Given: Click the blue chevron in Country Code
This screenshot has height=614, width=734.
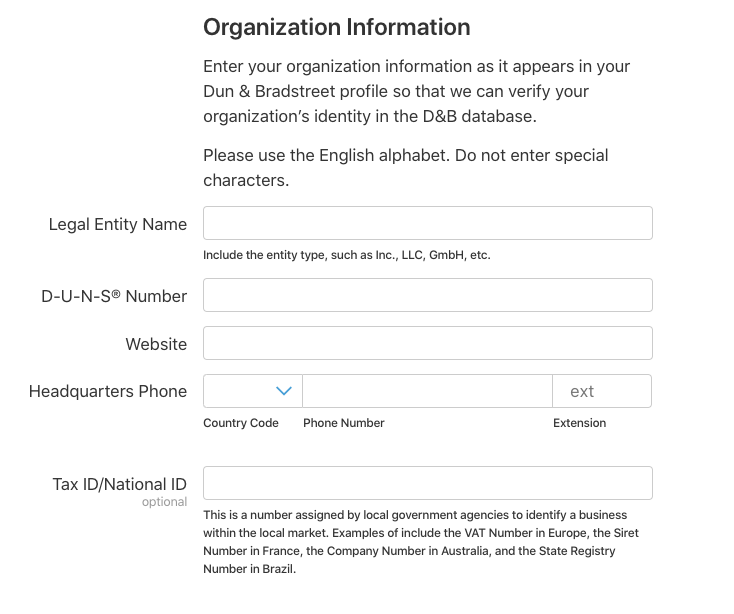Looking at the screenshot, I should pos(284,391).
